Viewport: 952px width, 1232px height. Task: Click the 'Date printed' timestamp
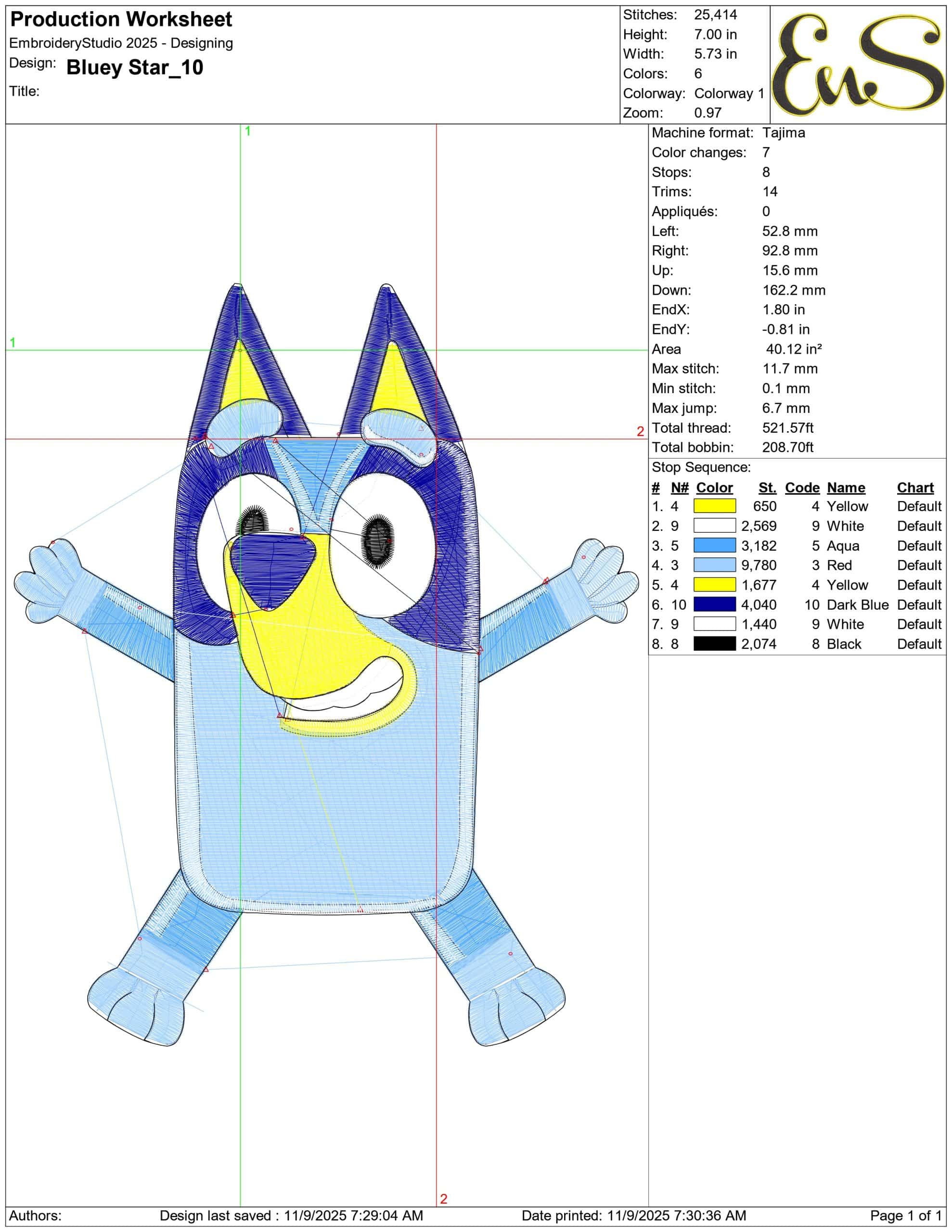tap(634, 1216)
